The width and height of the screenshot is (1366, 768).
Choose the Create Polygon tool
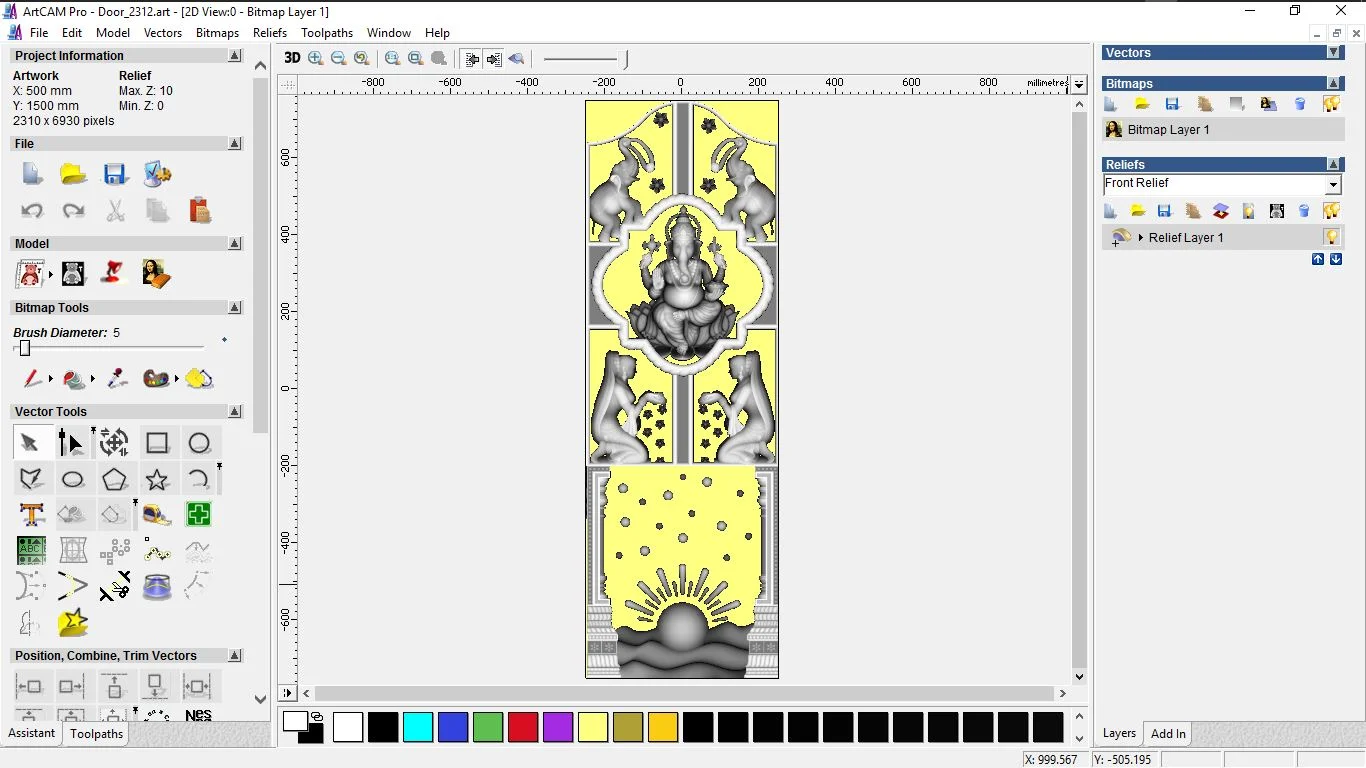114,479
